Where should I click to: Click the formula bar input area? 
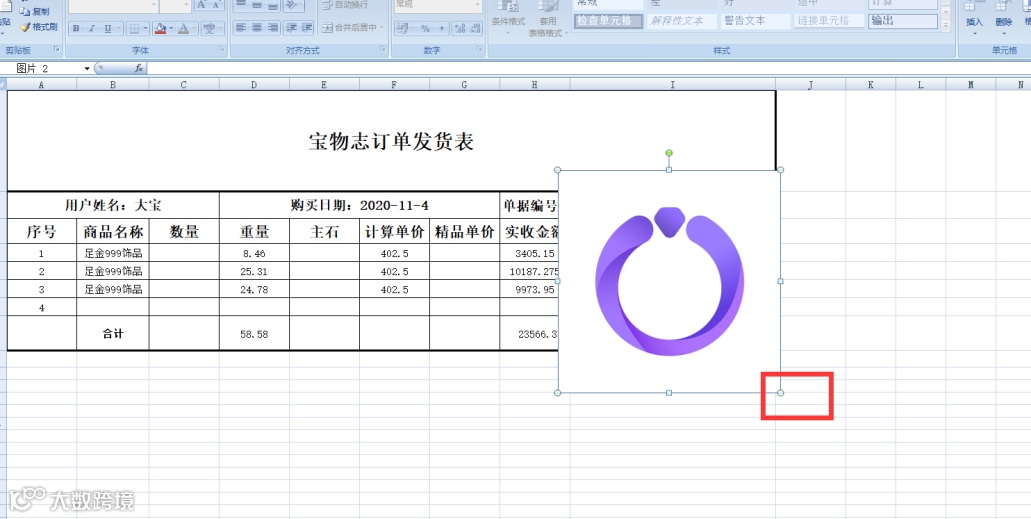coord(588,68)
